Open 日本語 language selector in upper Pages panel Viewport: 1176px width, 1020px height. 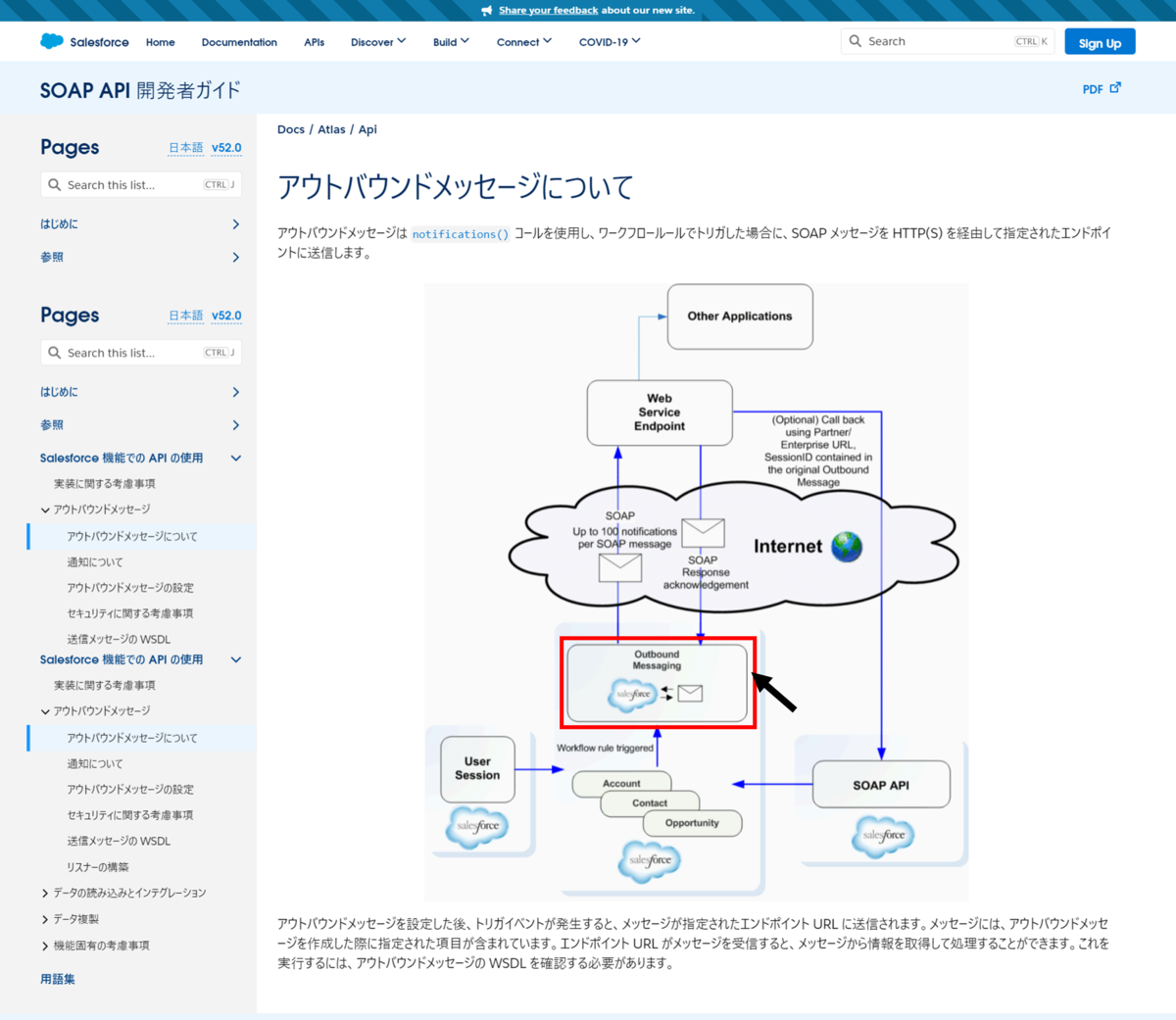click(x=186, y=148)
